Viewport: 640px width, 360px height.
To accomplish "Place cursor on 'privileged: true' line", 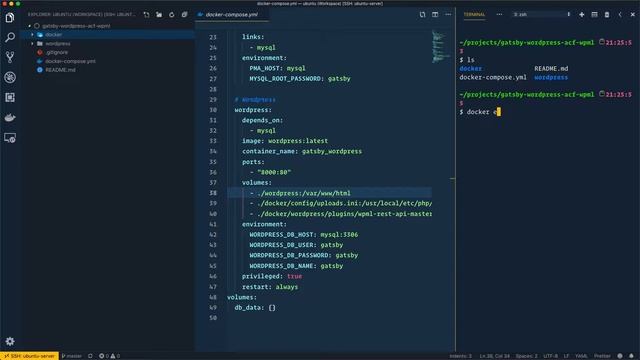I will pos(272,276).
